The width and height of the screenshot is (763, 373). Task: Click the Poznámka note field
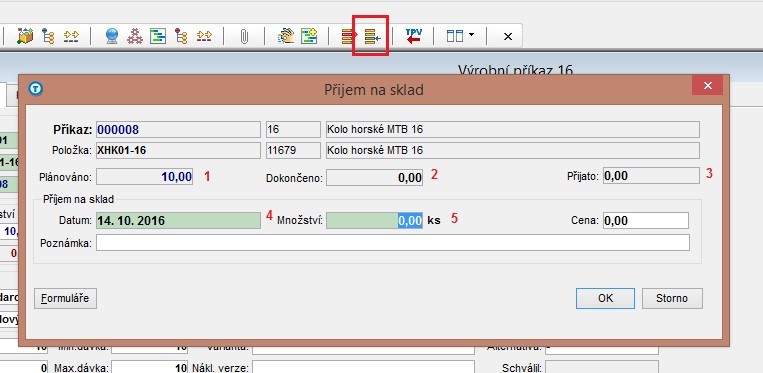pyautogui.click(x=392, y=243)
